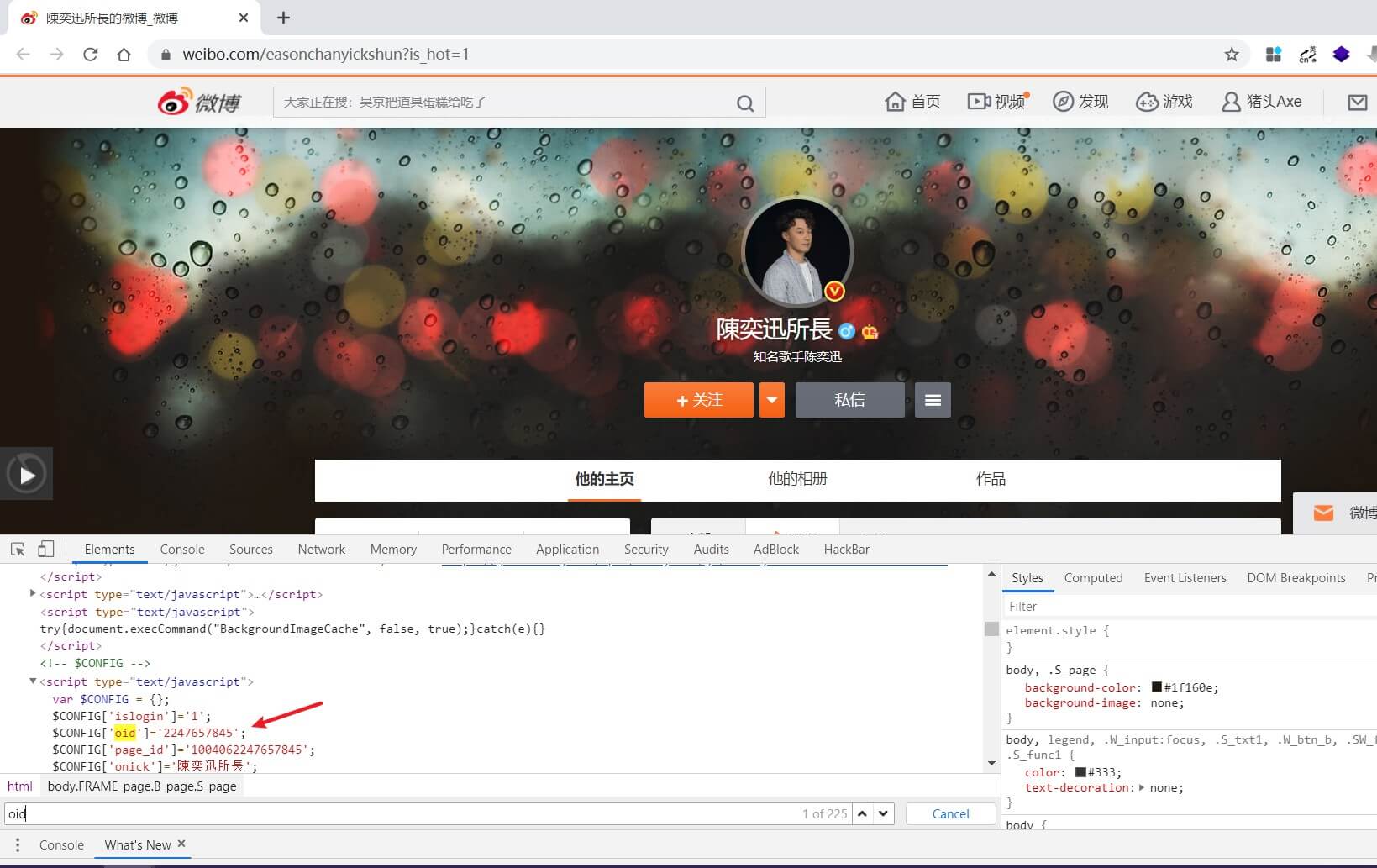Play the video in the left corner
Viewport: 1377px width, 868px height.
[26, 475]
